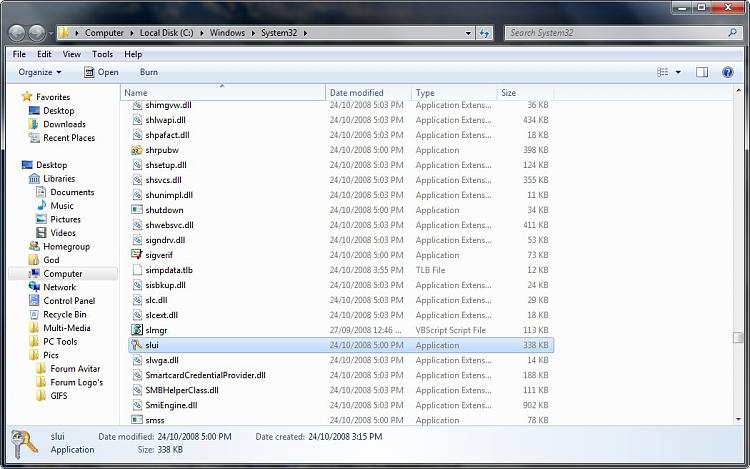750x469 pixels.
Task: Go forward with the Forward arrow button
Action: click(37, 33)
